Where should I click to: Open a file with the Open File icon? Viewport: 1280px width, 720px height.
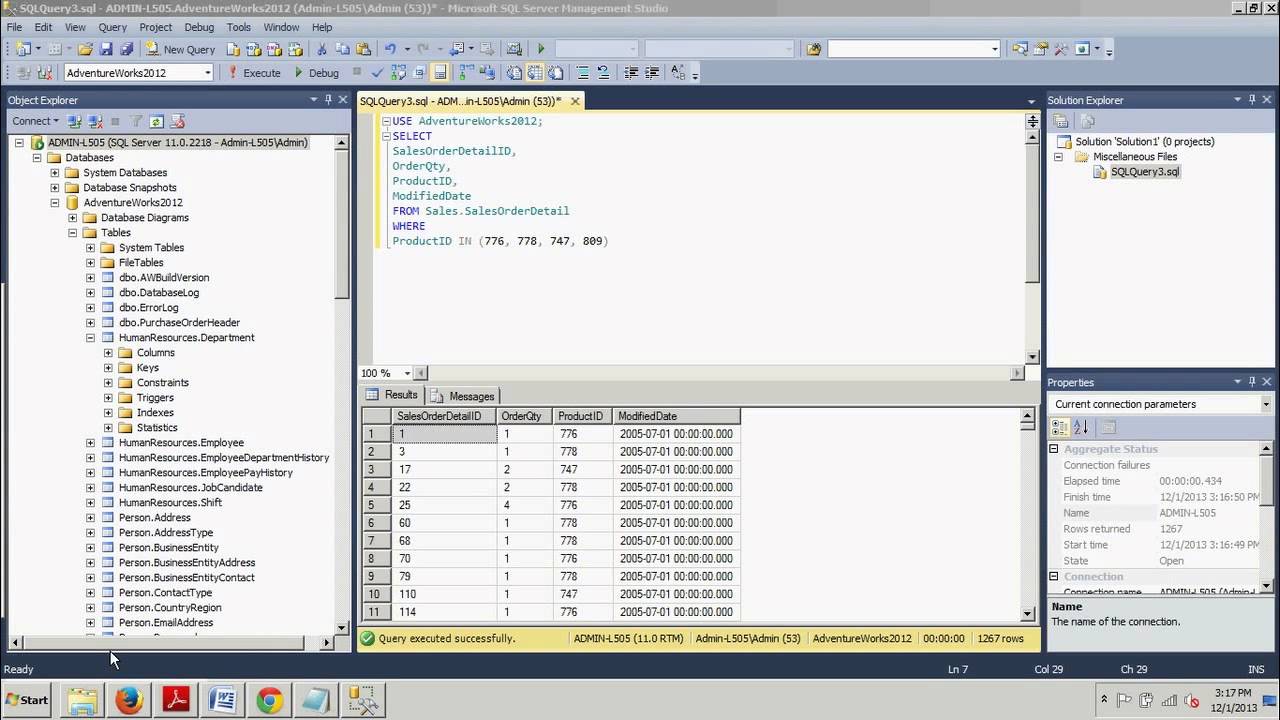pyautogui.click(x=85, y=49)
